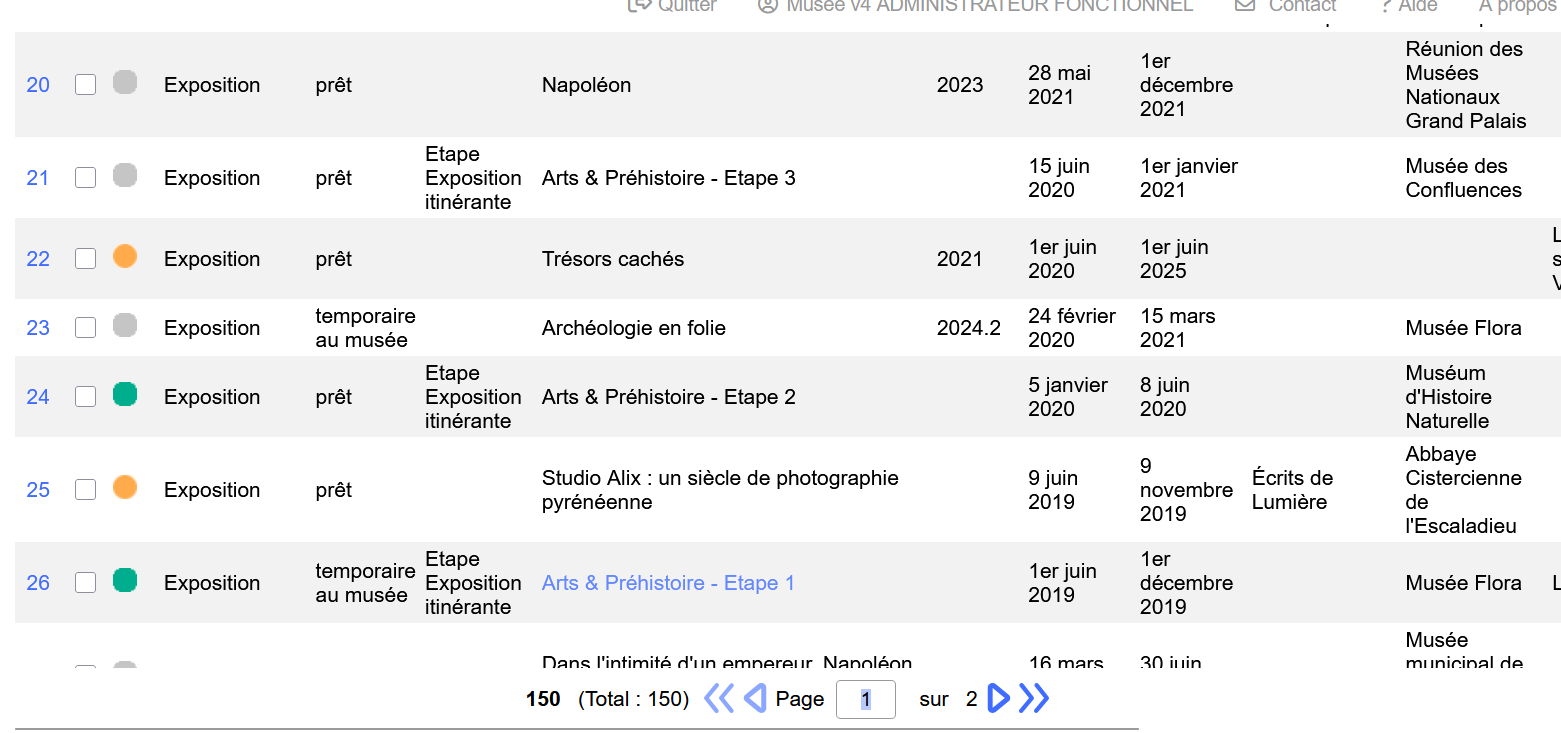This screenshot has height=733, width=1561.
Task: Click the orange status dot for Trésors cachés
Action: (125, 257)
